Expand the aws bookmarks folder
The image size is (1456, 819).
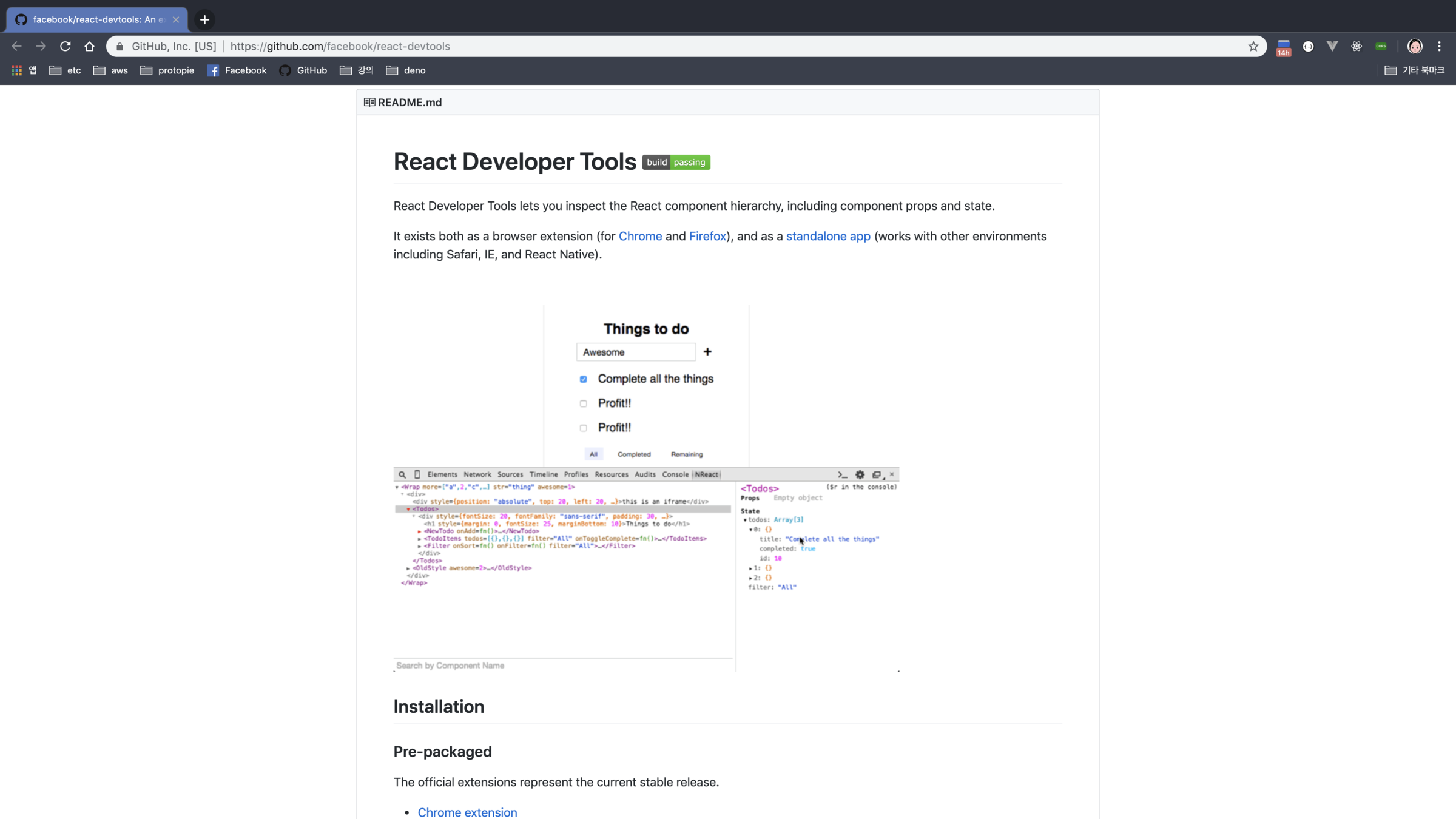tap(110, 70)
